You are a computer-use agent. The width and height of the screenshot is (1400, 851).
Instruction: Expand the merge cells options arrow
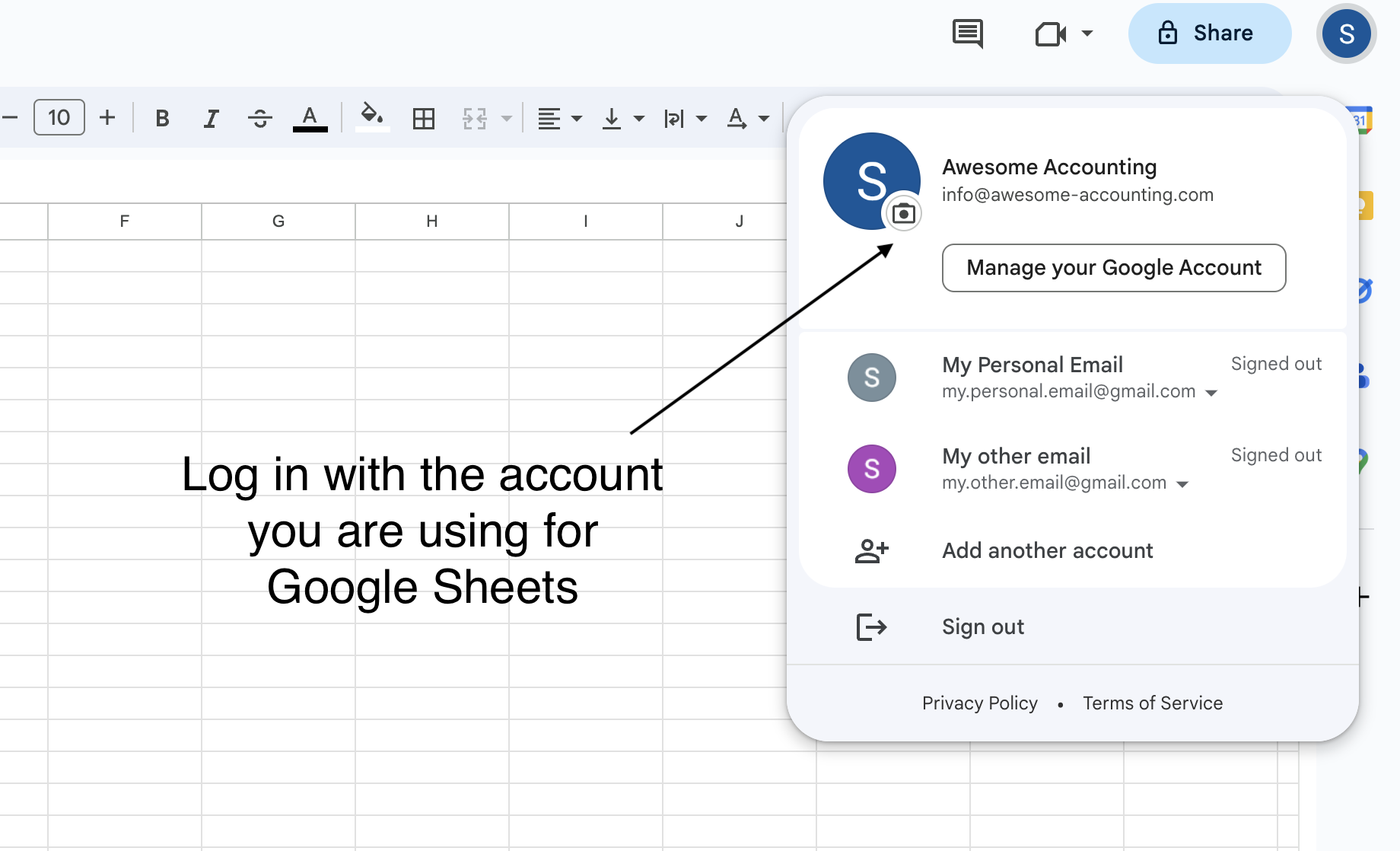pos(507,118)
